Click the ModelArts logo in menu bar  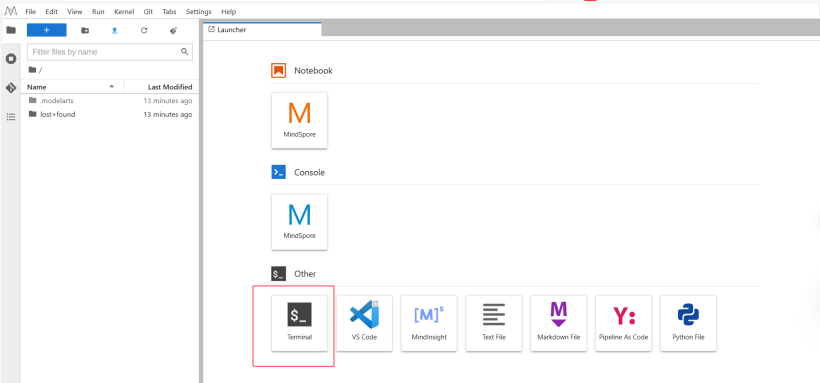[x=10, y=11]
